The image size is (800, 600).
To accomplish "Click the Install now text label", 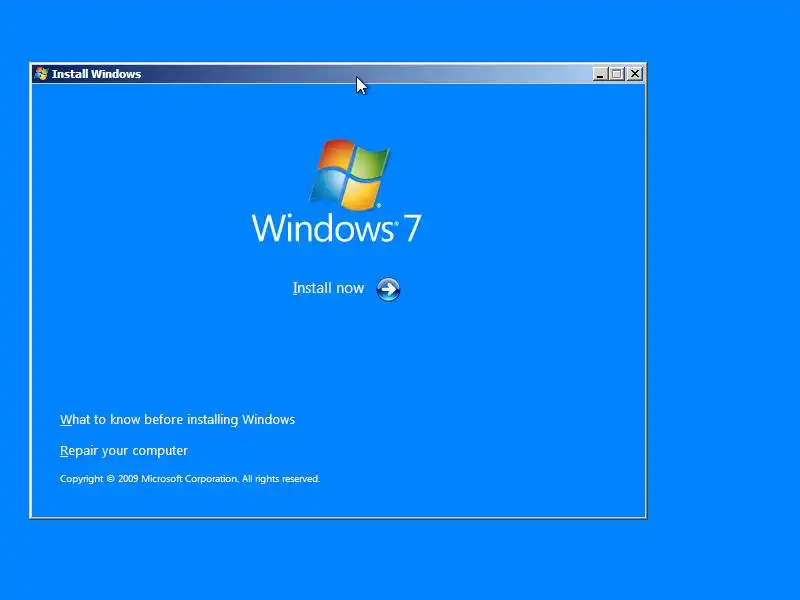I will click(x=328, y=288).
